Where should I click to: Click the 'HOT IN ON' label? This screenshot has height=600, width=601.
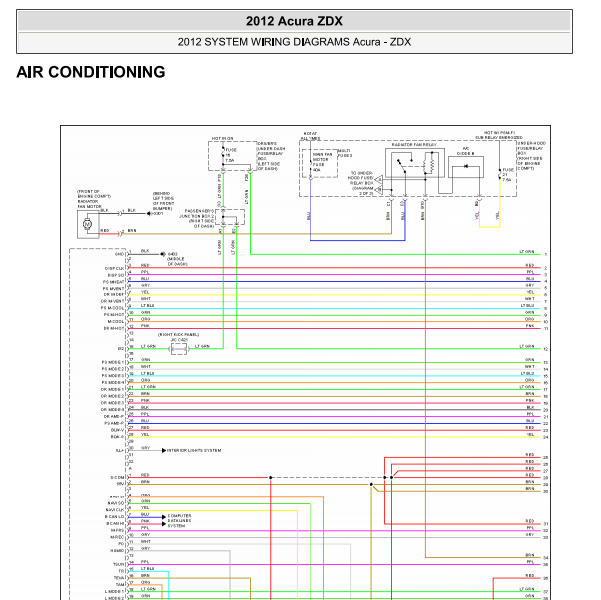[222, 138]
